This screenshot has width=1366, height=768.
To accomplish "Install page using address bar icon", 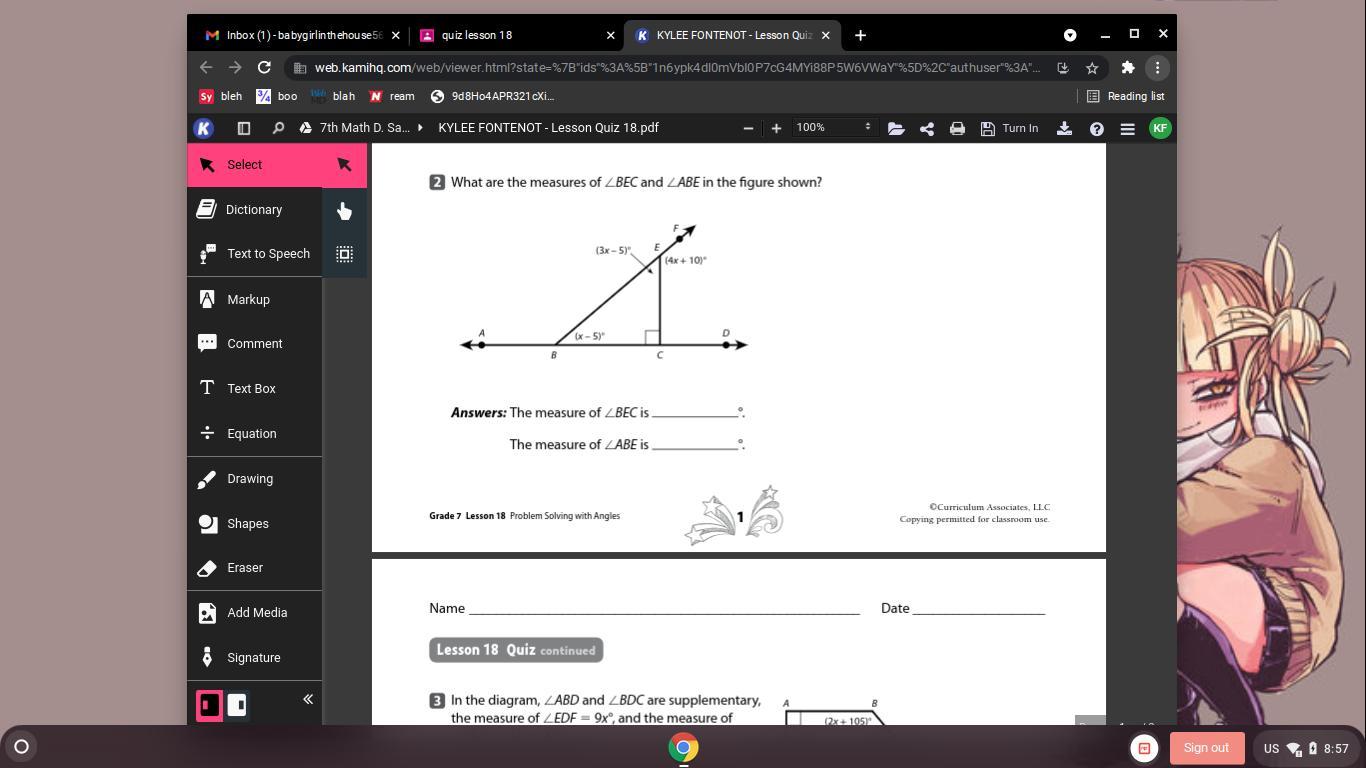I will 1063,68.
